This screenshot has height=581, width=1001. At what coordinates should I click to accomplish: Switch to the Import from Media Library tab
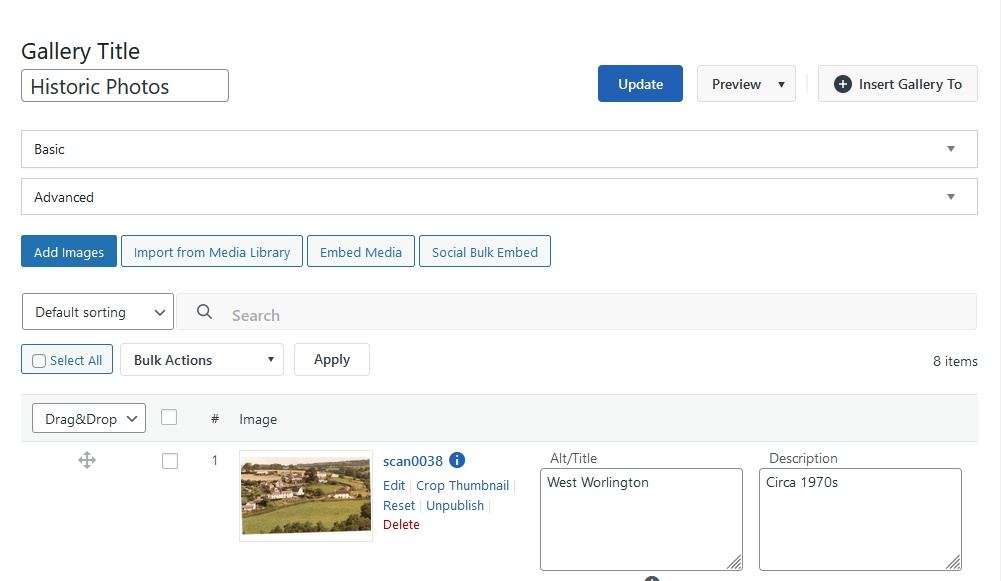tap(211, 251)
